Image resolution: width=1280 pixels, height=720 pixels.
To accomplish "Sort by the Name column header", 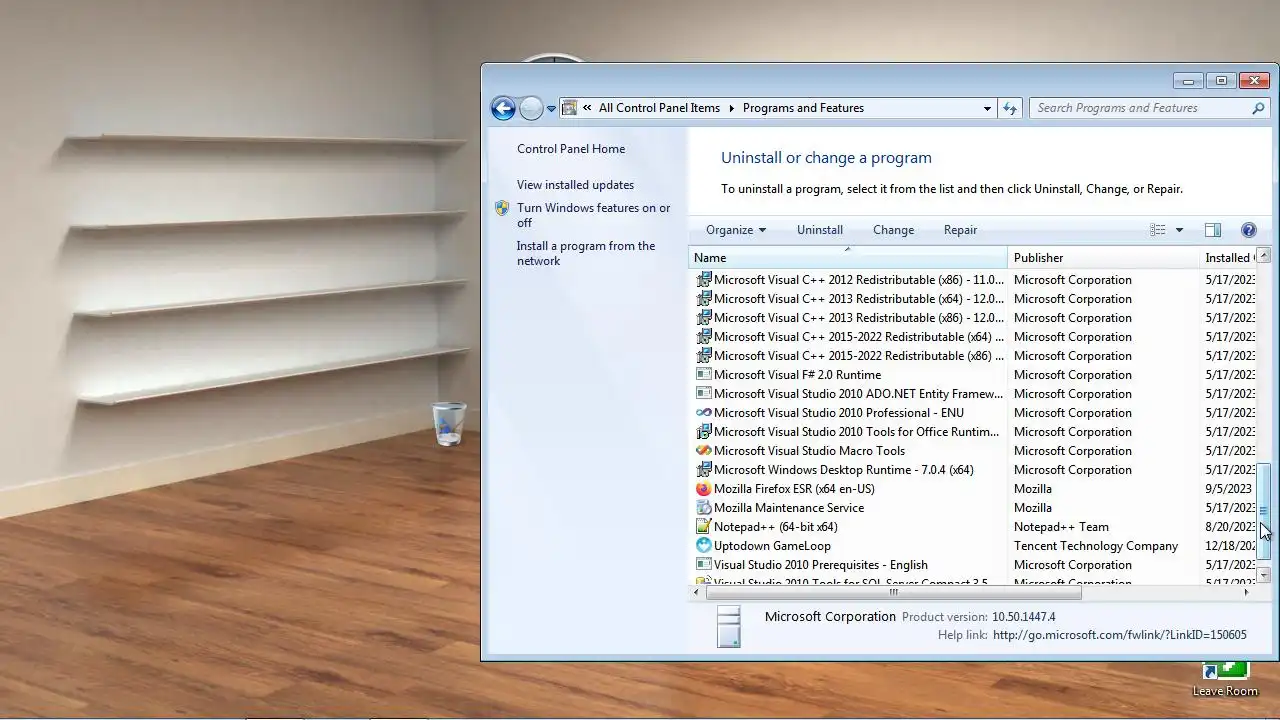I will tap(848, 258).
